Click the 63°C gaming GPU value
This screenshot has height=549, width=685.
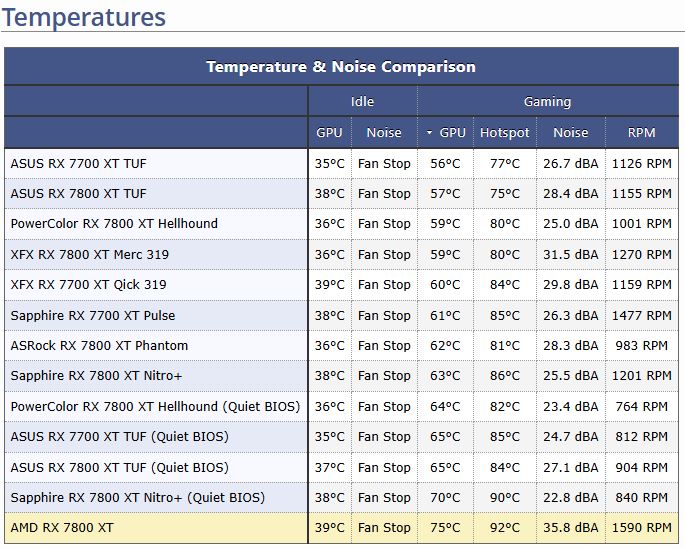pyautogui.click(x=445, y=376)
